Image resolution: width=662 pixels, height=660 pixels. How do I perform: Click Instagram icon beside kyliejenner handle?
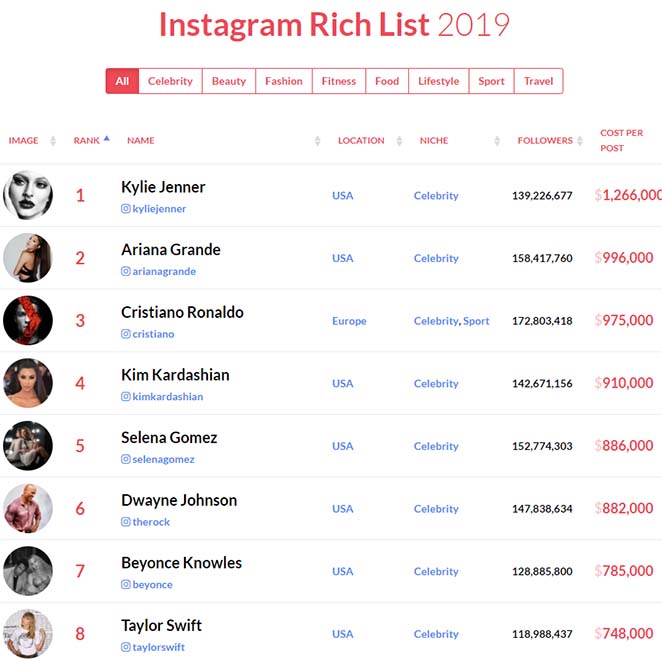coord(125,209)
